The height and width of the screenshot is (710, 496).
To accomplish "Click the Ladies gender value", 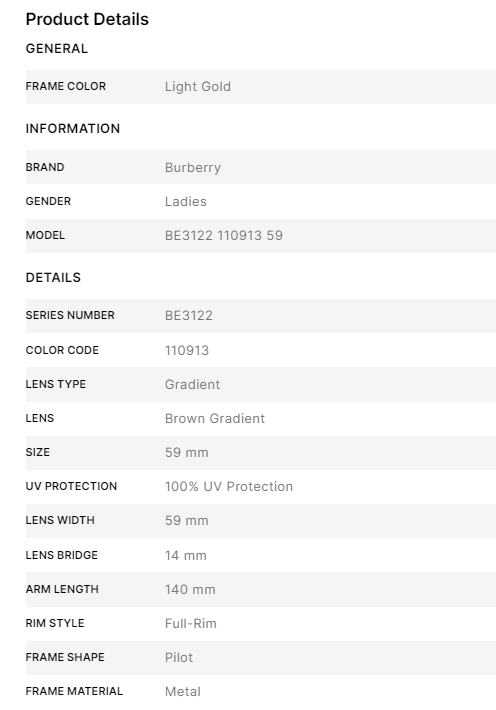I will [186, 201].
